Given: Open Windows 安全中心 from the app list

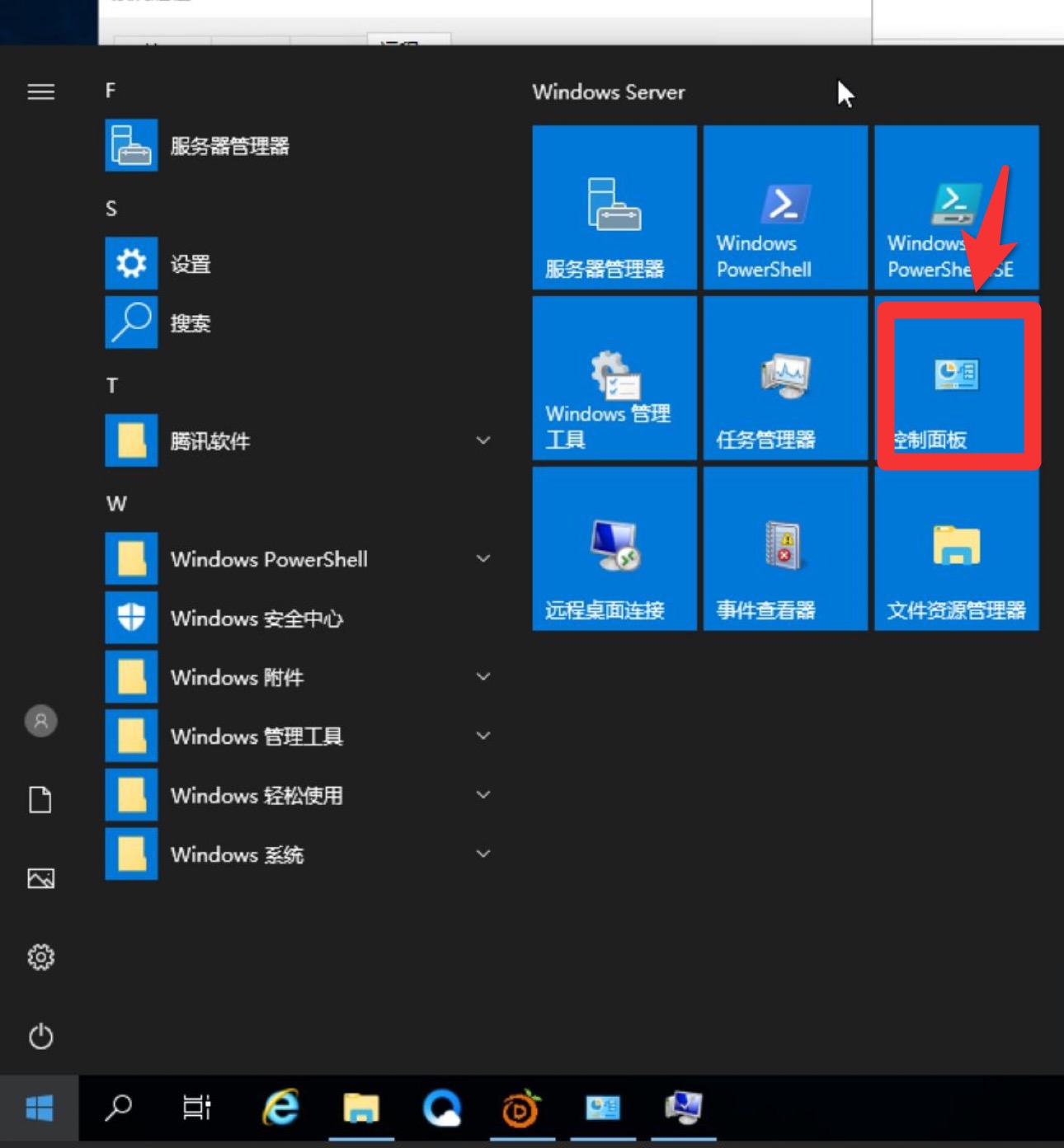Looking at the screenshot, I should pos(301,618).
